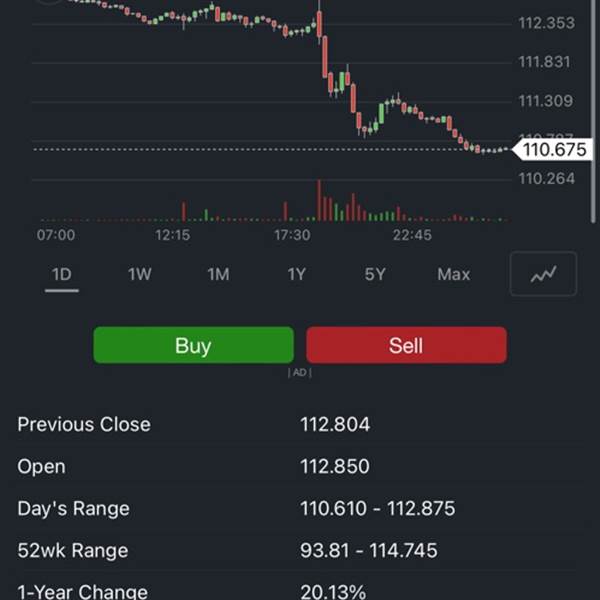Show the 1Y chart range
Screen dimensions: 600x600
[x=297, y=274]
